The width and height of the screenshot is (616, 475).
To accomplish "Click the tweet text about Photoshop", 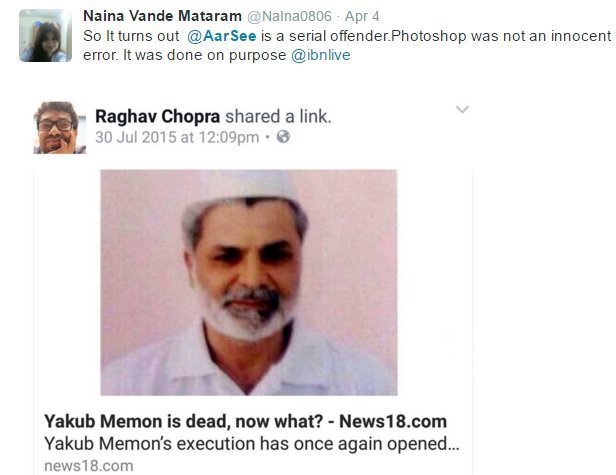I will tap(347, 36).
